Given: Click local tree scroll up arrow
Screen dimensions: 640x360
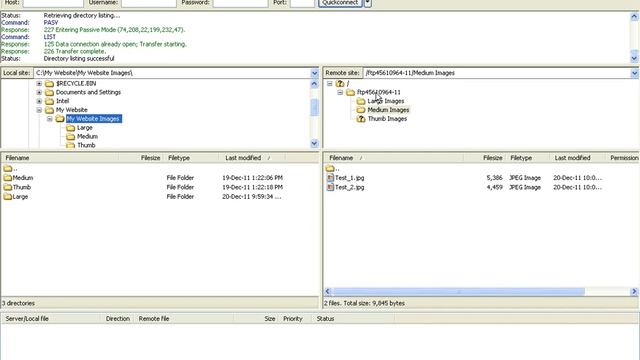Looking at the screenshot, I should pyautogui.click(x=314, y=84).
